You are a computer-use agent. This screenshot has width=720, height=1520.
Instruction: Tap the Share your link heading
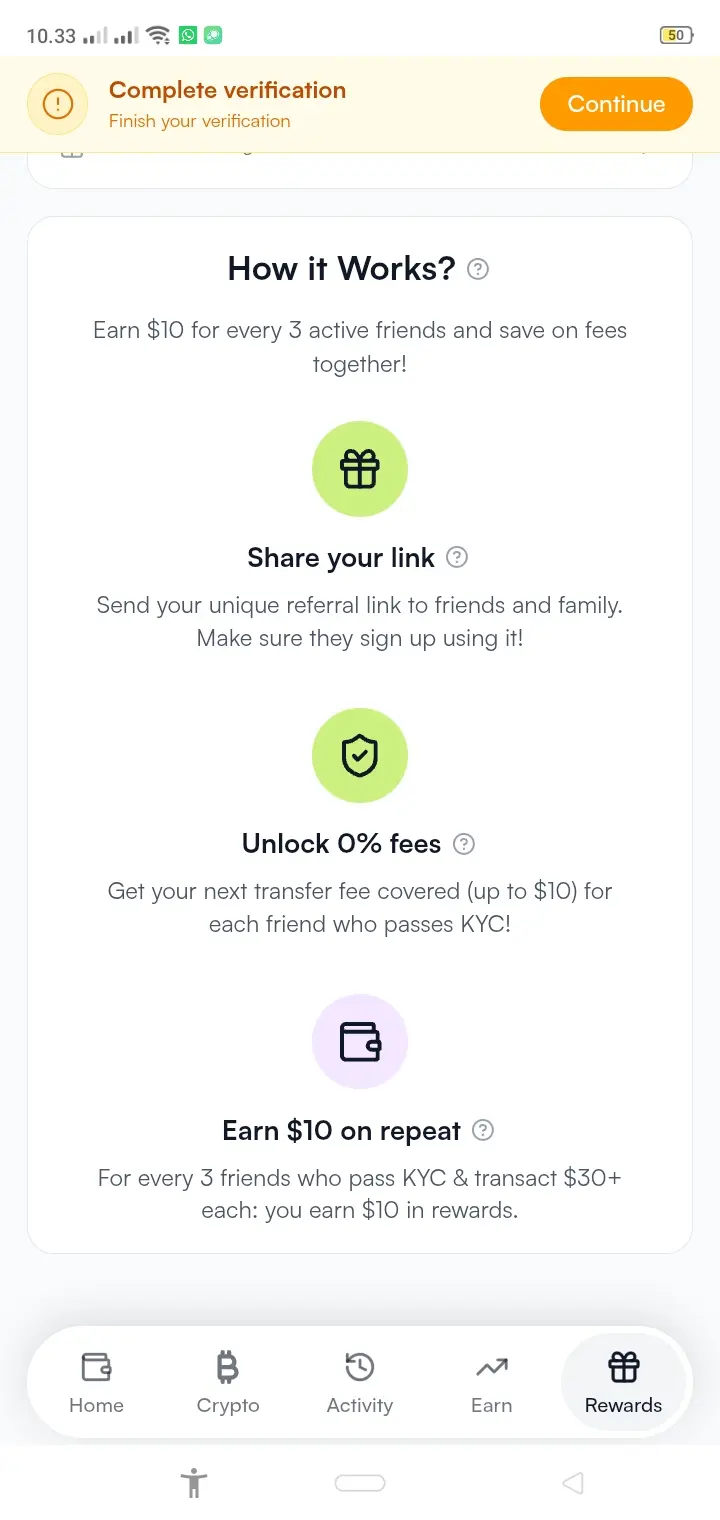click(x=341, y=558)
